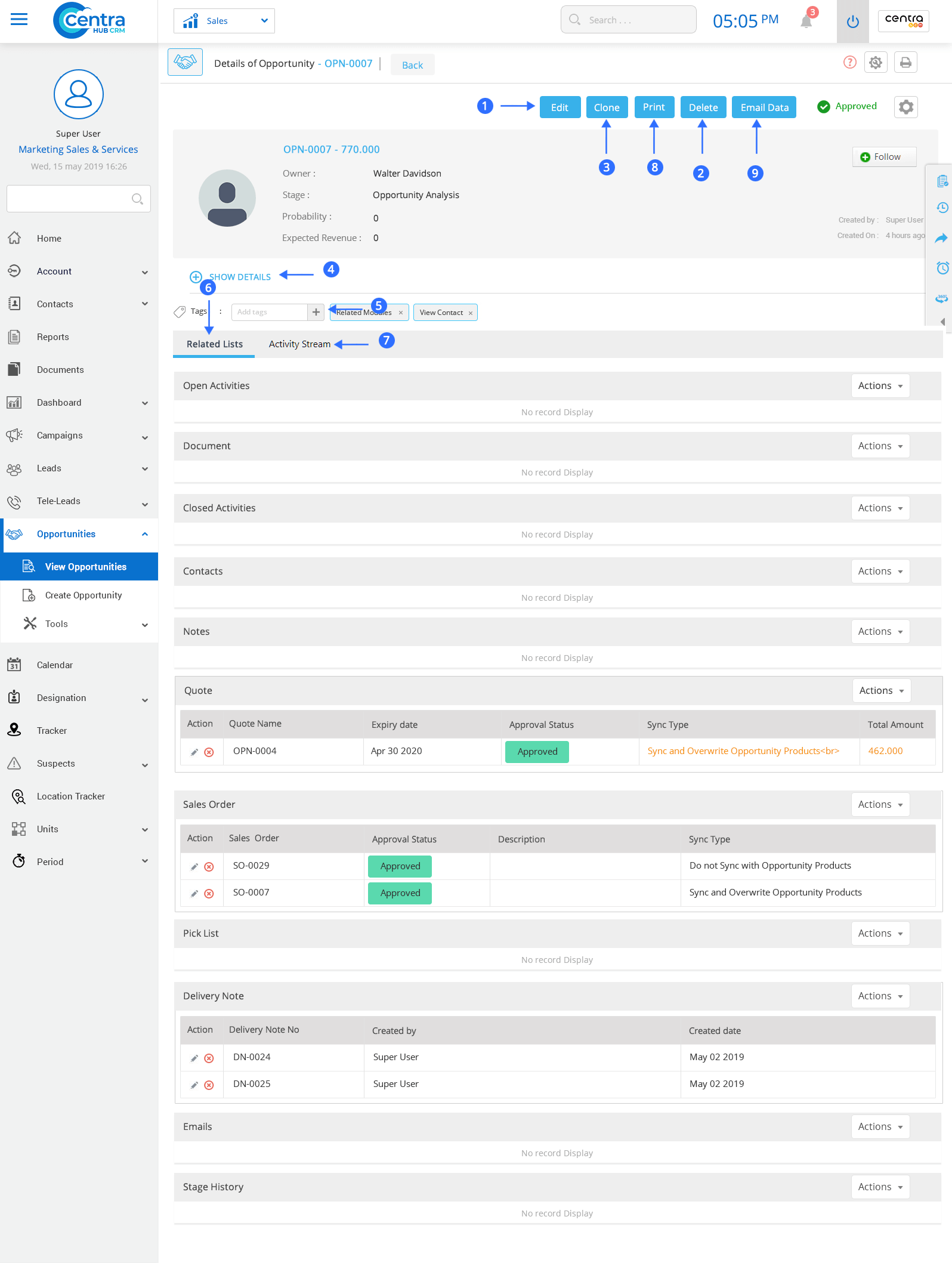Click the power logout icon
This screenshot has height=1263, width=952.
point(852,21)
